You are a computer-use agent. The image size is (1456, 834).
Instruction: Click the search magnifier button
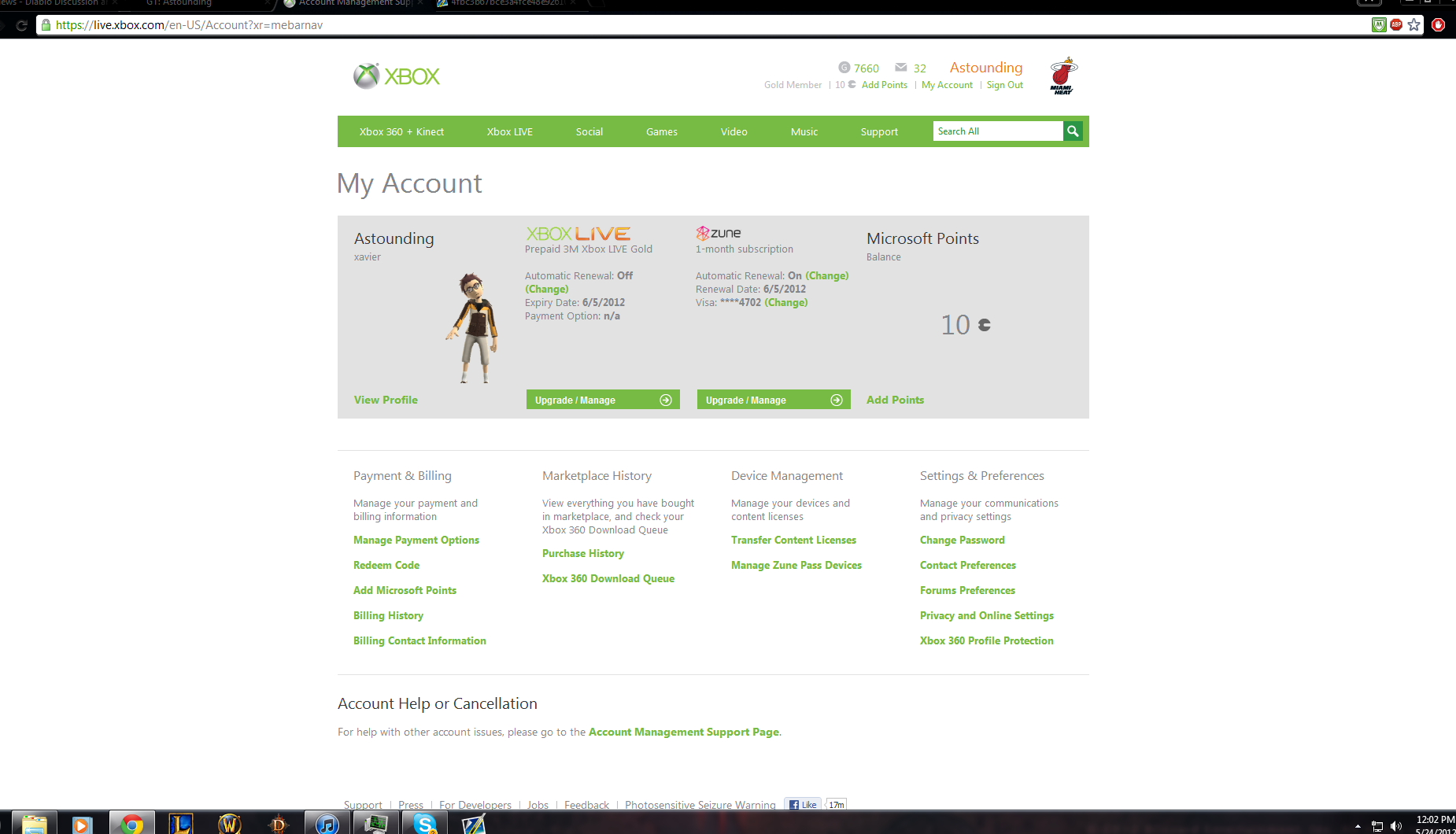click(1073, 131)
